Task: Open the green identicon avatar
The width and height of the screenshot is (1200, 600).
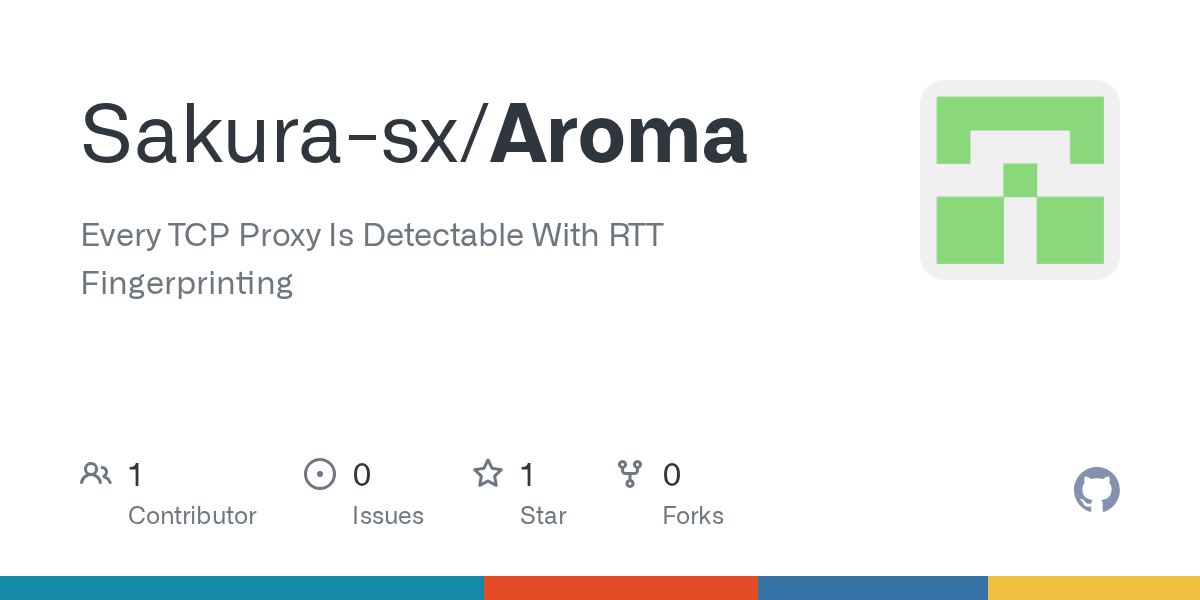Action: 1019,180
